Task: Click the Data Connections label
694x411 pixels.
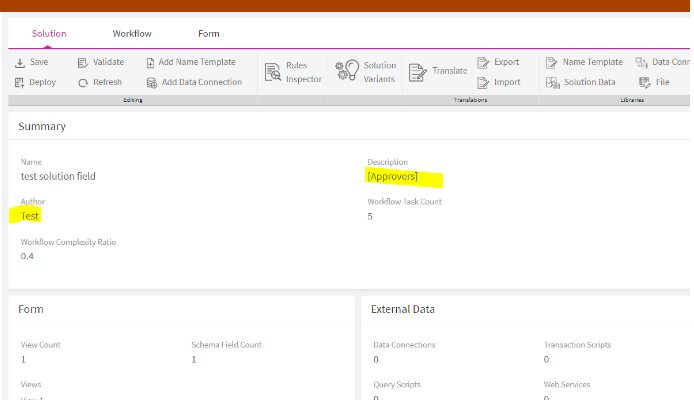Action: [x=405, y=345]
